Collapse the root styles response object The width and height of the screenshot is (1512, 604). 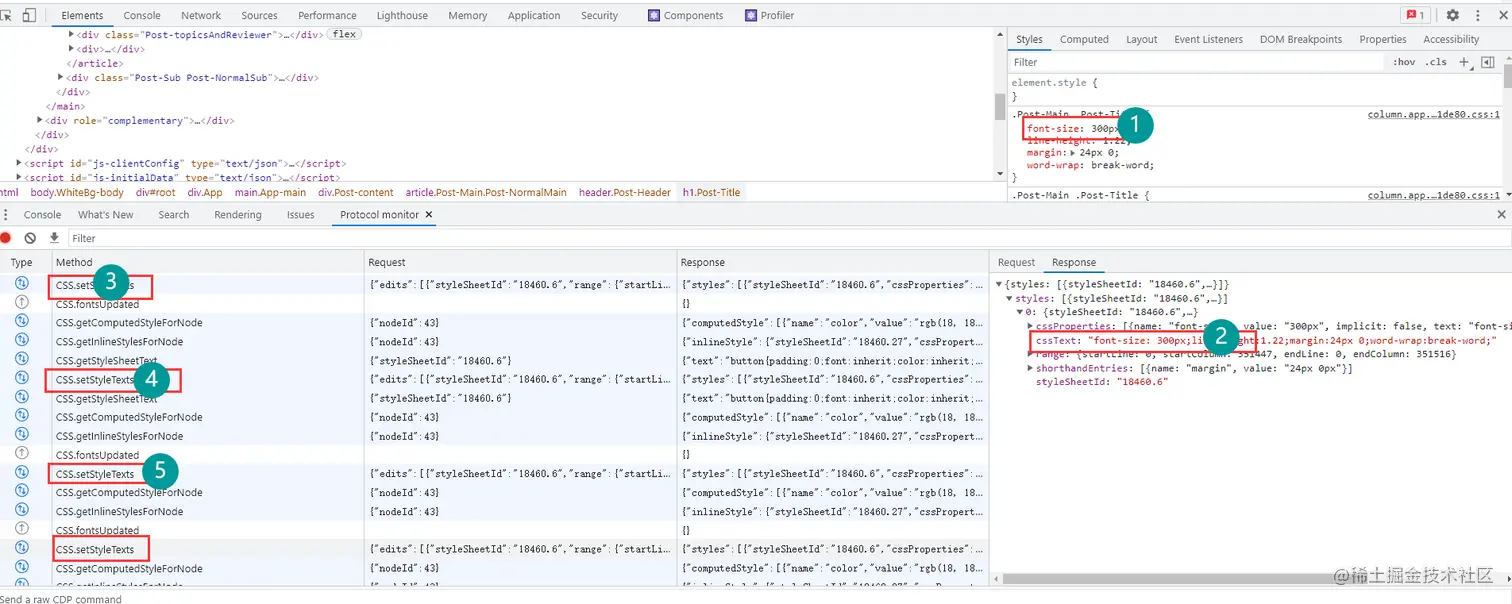point(1000,285)
